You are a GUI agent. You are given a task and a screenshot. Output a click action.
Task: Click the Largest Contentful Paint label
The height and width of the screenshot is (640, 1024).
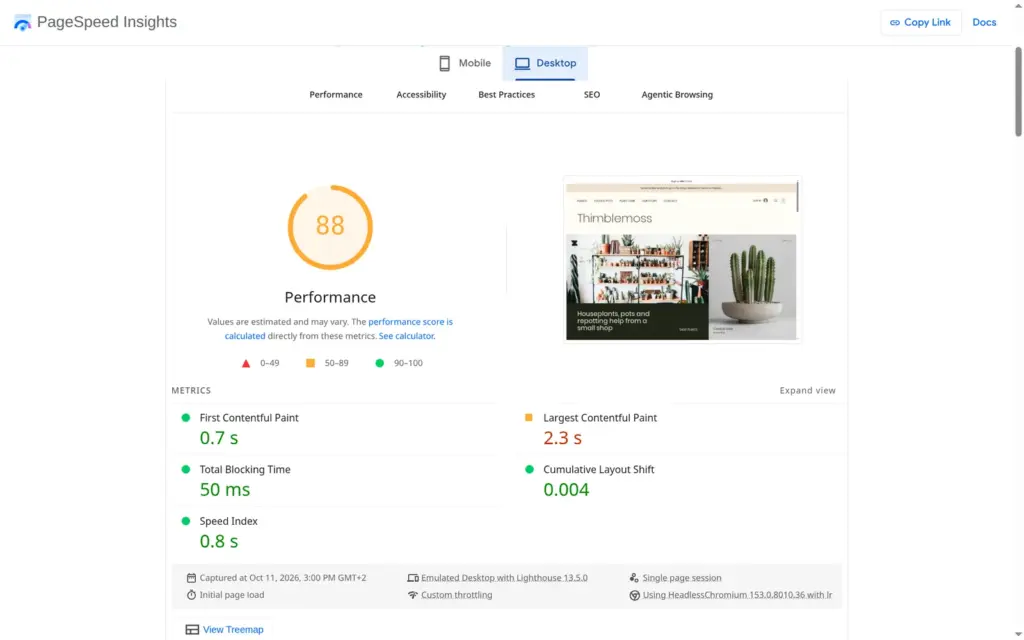click(600, 418)
